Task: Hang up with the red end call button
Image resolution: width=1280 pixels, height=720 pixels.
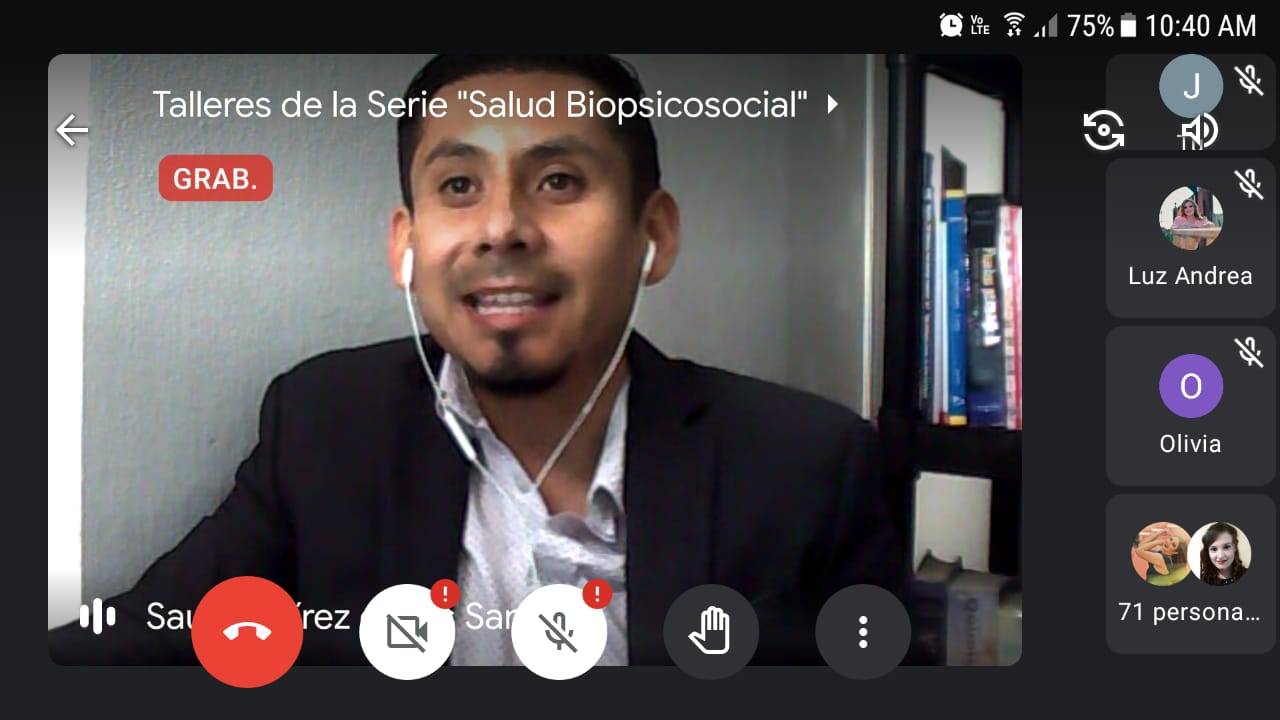Action: pos(247,632)
